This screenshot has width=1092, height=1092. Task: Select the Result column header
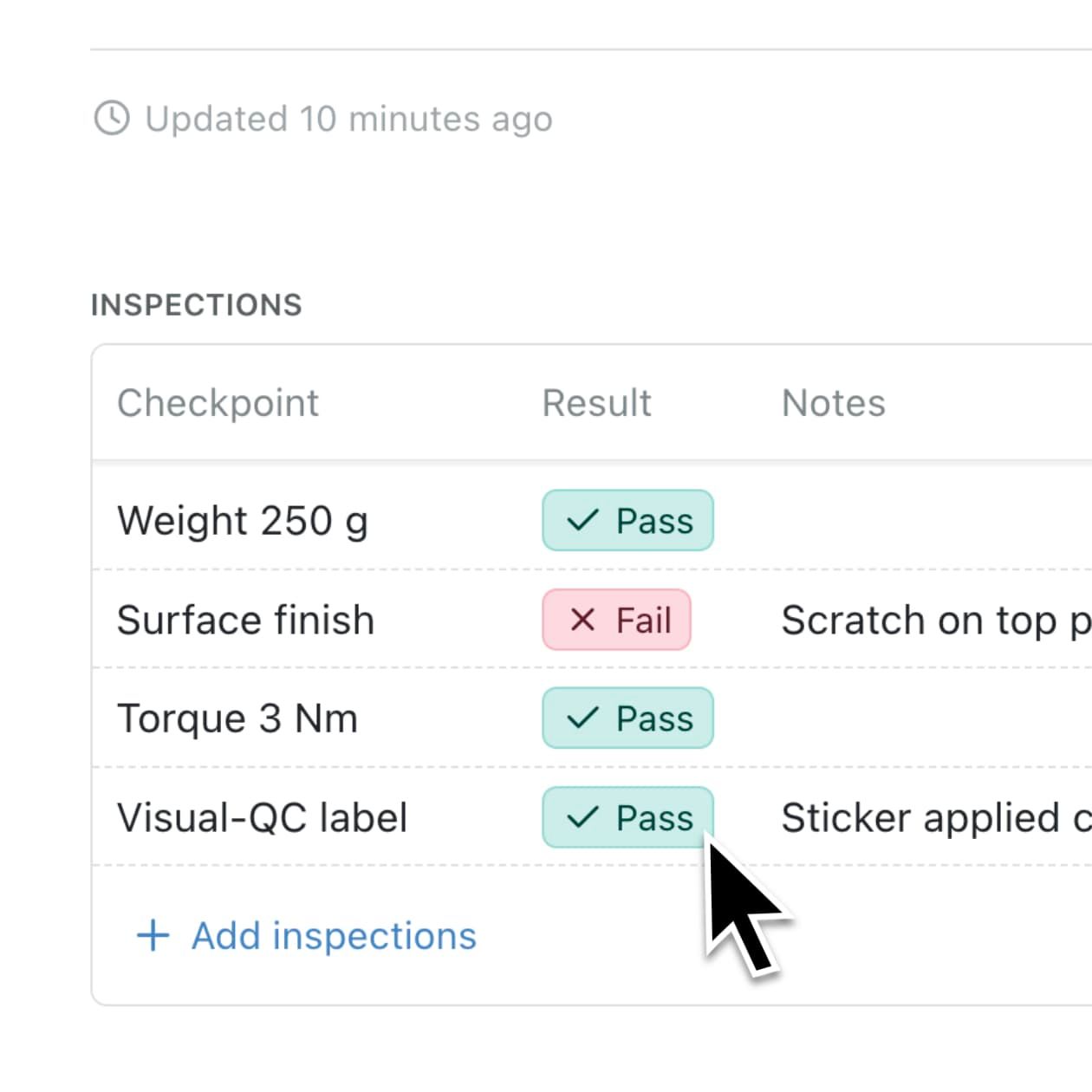tap(597, 403)
